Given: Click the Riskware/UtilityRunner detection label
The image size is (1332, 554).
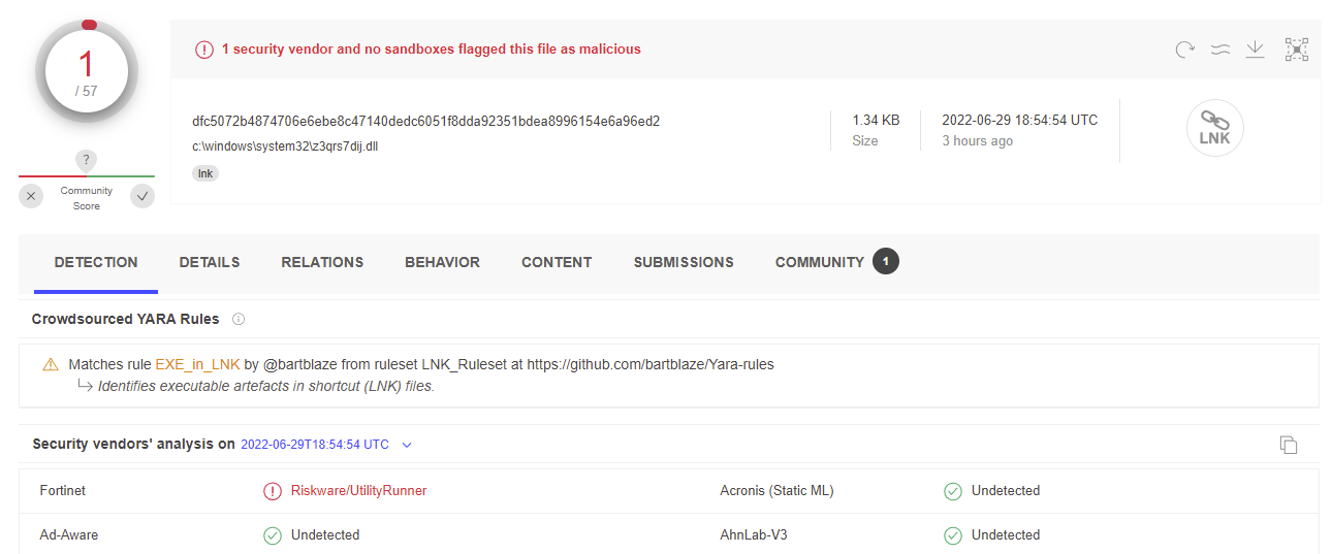Looking at the screenshot, I should [x=358, y=491].
